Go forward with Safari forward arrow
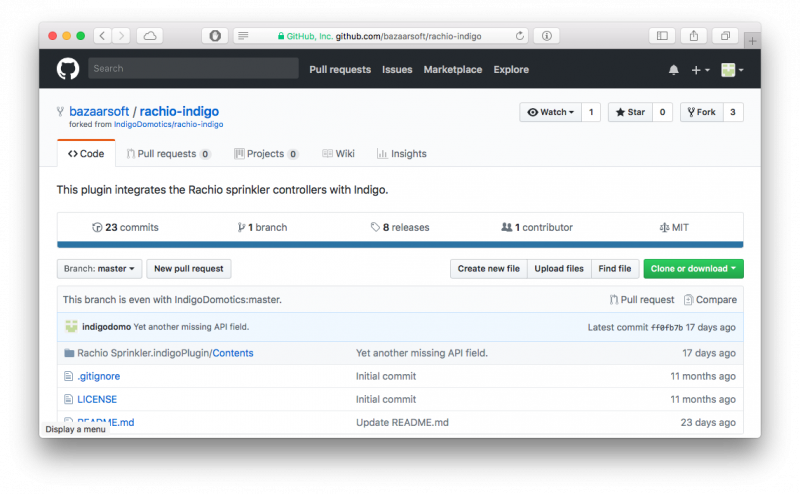This screenshot has height=494, width=800. (121, 36)
